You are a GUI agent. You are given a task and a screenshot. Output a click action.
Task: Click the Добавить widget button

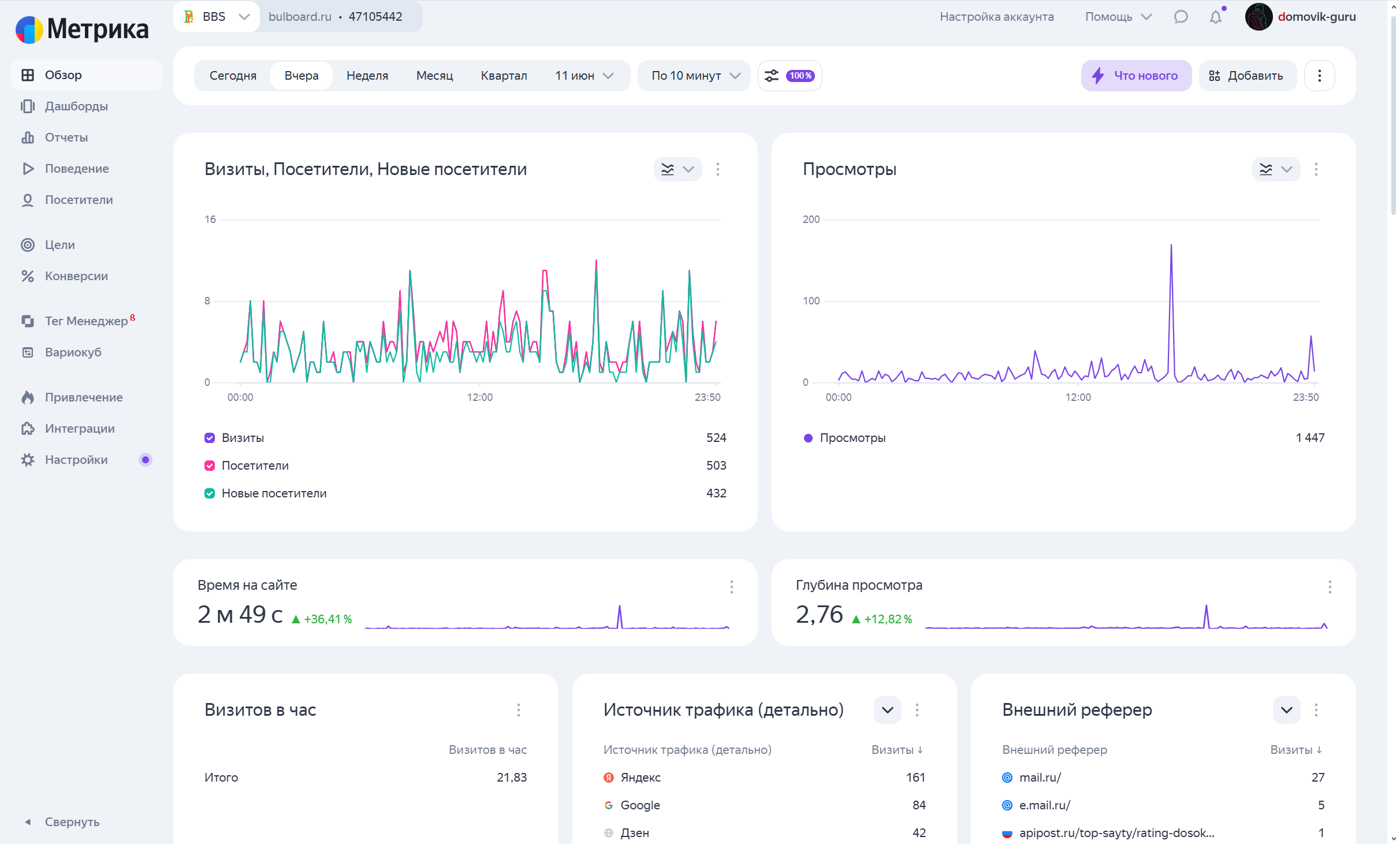(x=1246, y=76)
